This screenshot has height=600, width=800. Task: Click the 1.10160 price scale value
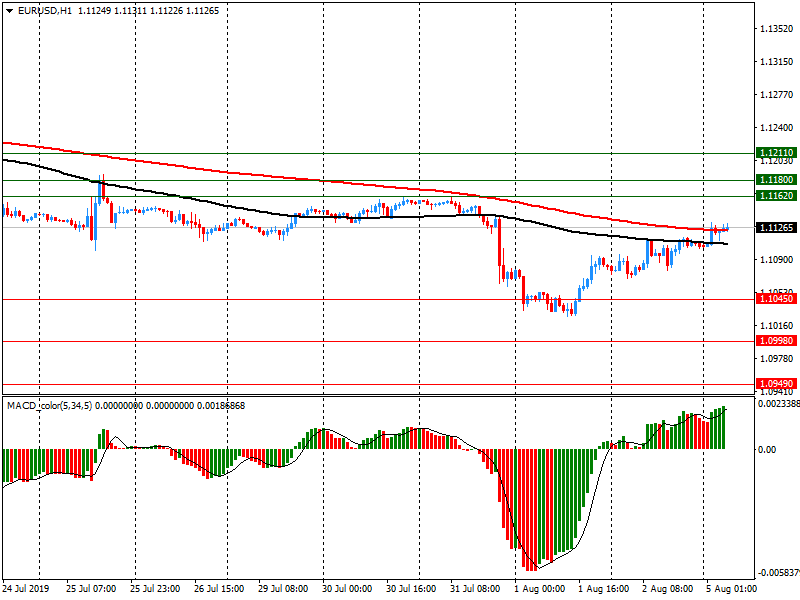(777, 326)
